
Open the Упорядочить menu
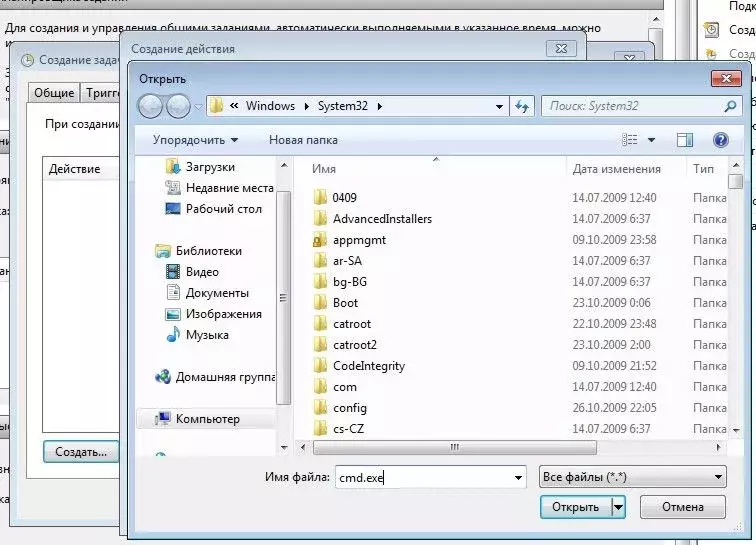[195, 140]
